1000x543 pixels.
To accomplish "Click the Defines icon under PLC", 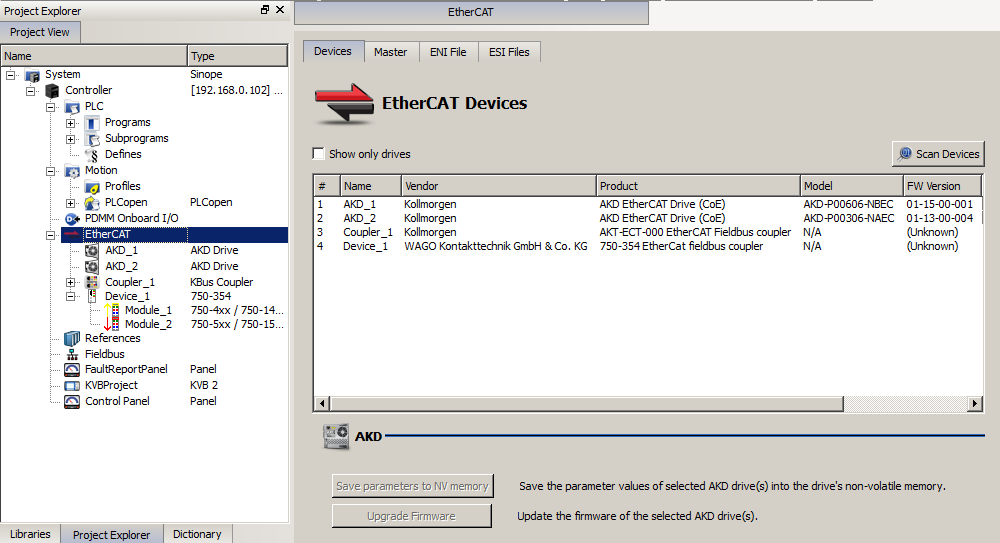I will click(92, 154).
